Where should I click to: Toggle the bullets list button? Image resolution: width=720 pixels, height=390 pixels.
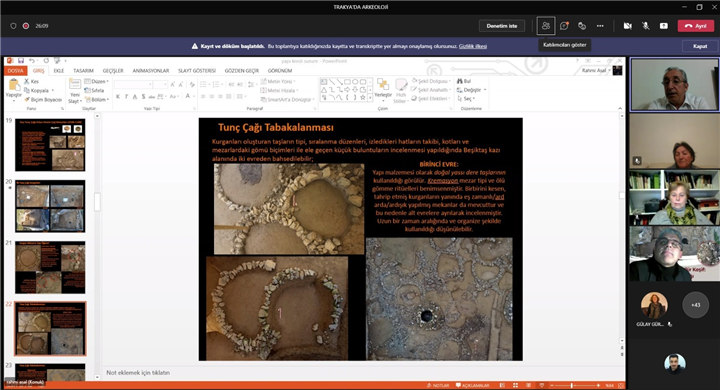pos(203,85)
